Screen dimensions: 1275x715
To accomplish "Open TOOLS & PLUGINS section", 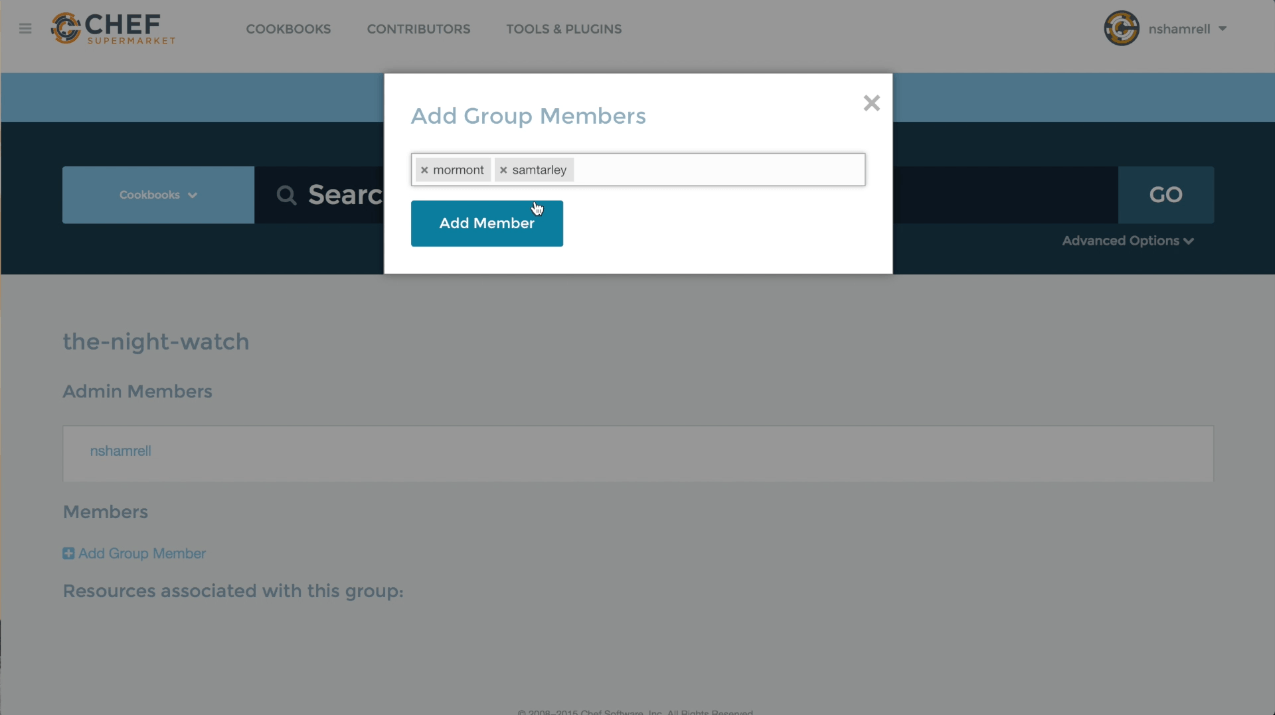I will click(563, 29).
